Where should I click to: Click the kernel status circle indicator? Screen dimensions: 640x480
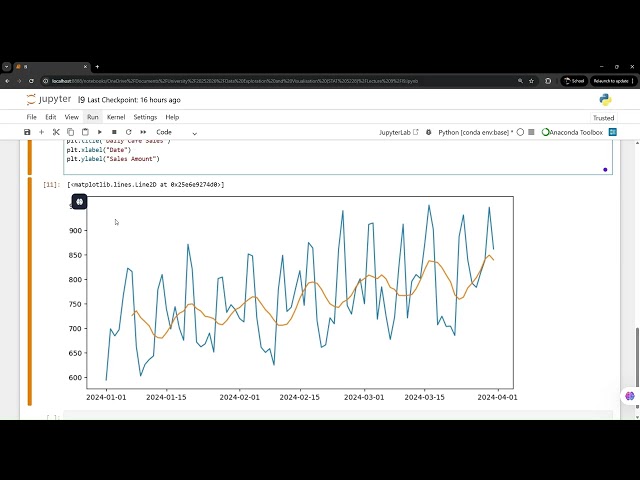(520, 132)
